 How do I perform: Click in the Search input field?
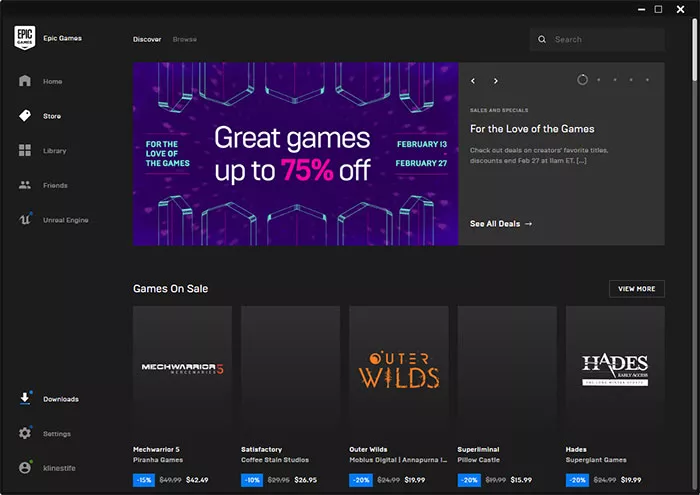coord(605,40)
